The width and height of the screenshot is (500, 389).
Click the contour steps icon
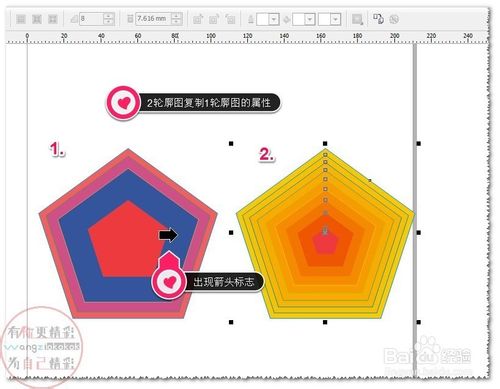[74, 19]
